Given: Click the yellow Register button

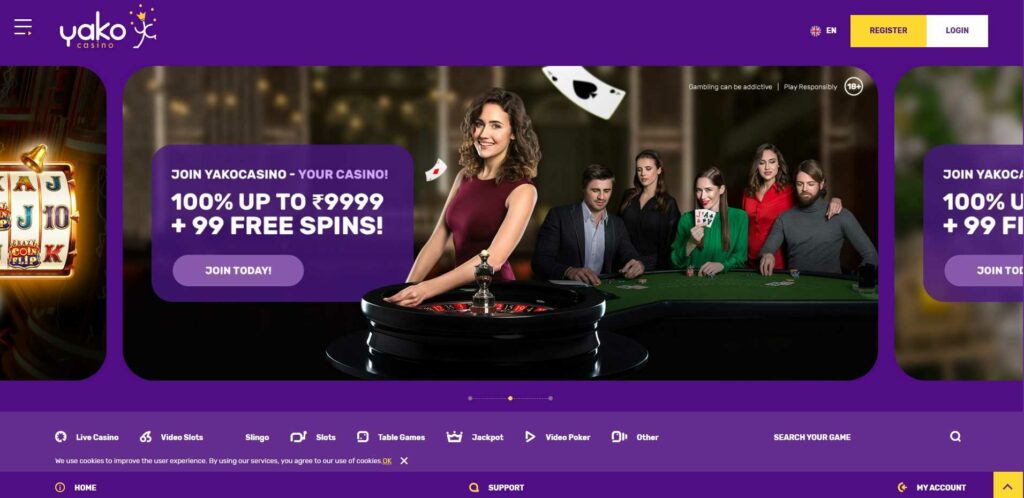Looking at the screenshot, I should click(x=888, y=31).
